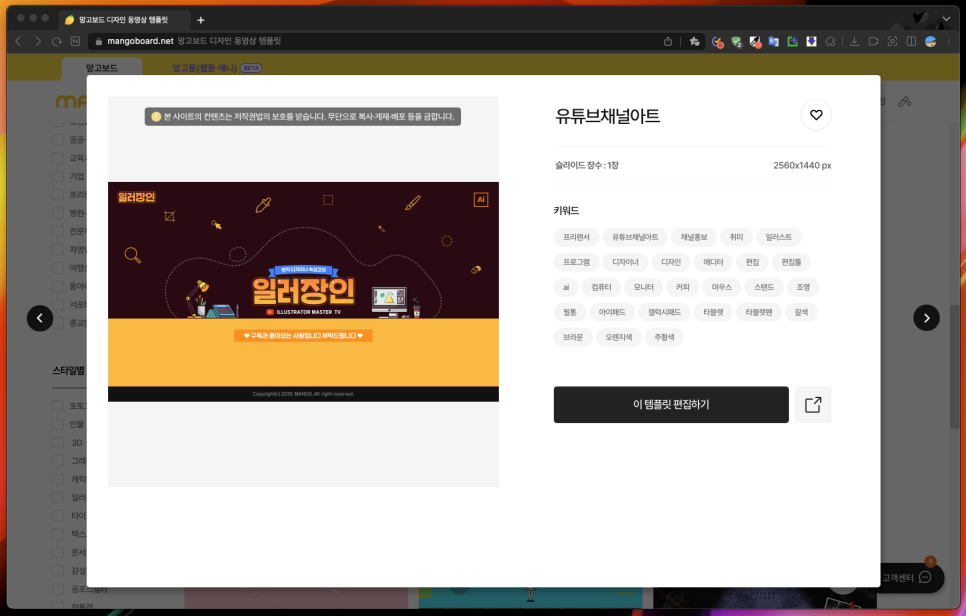The width and height of the screenshot is (966, 616).
Task: Select the 스탠드 keyword tag
Action: (x=764, y=287)
